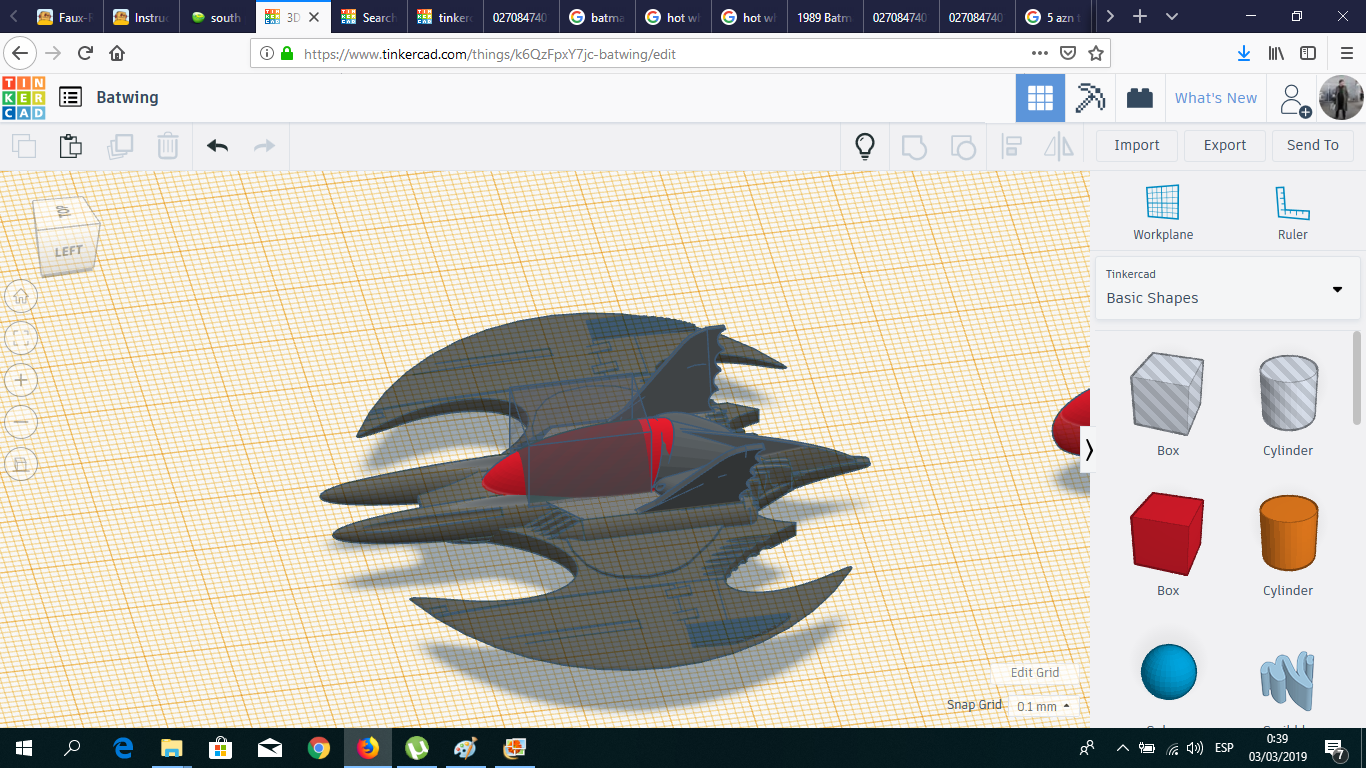Click the Ungroup shapes icon
This screenshot has height=768, width=1366.
[962, 146]
